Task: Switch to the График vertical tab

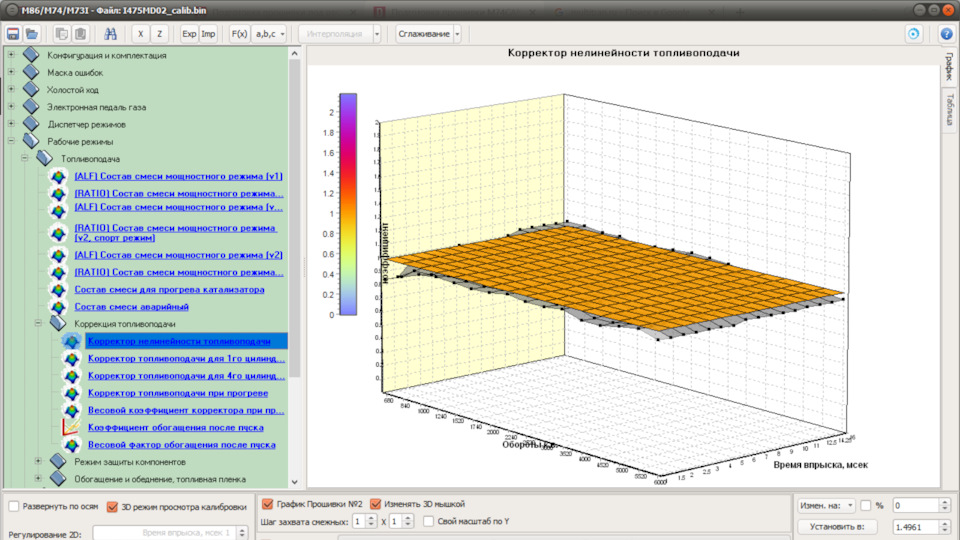Action: (949, 66)
